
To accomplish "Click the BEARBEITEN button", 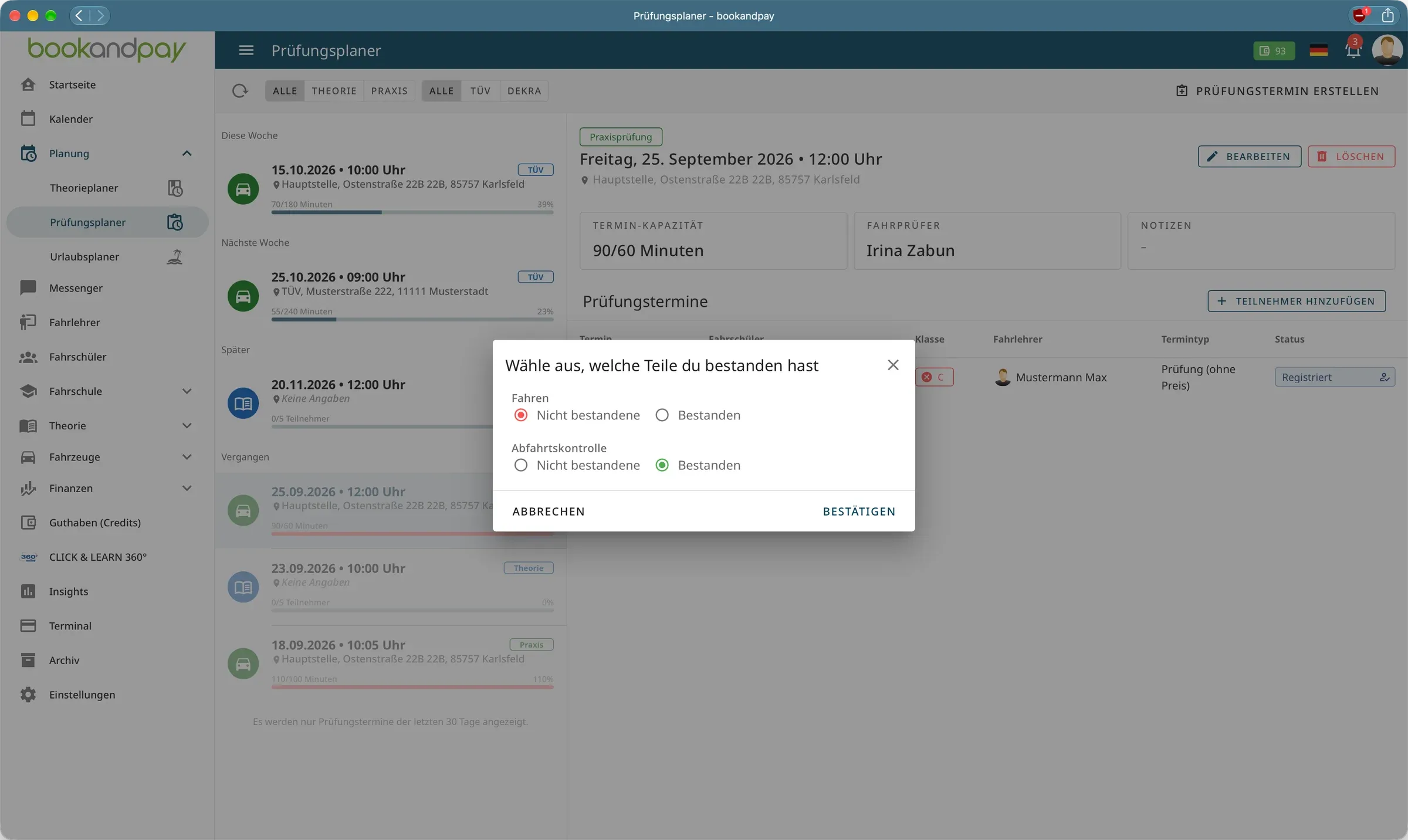I will [x=1249, y=157].
